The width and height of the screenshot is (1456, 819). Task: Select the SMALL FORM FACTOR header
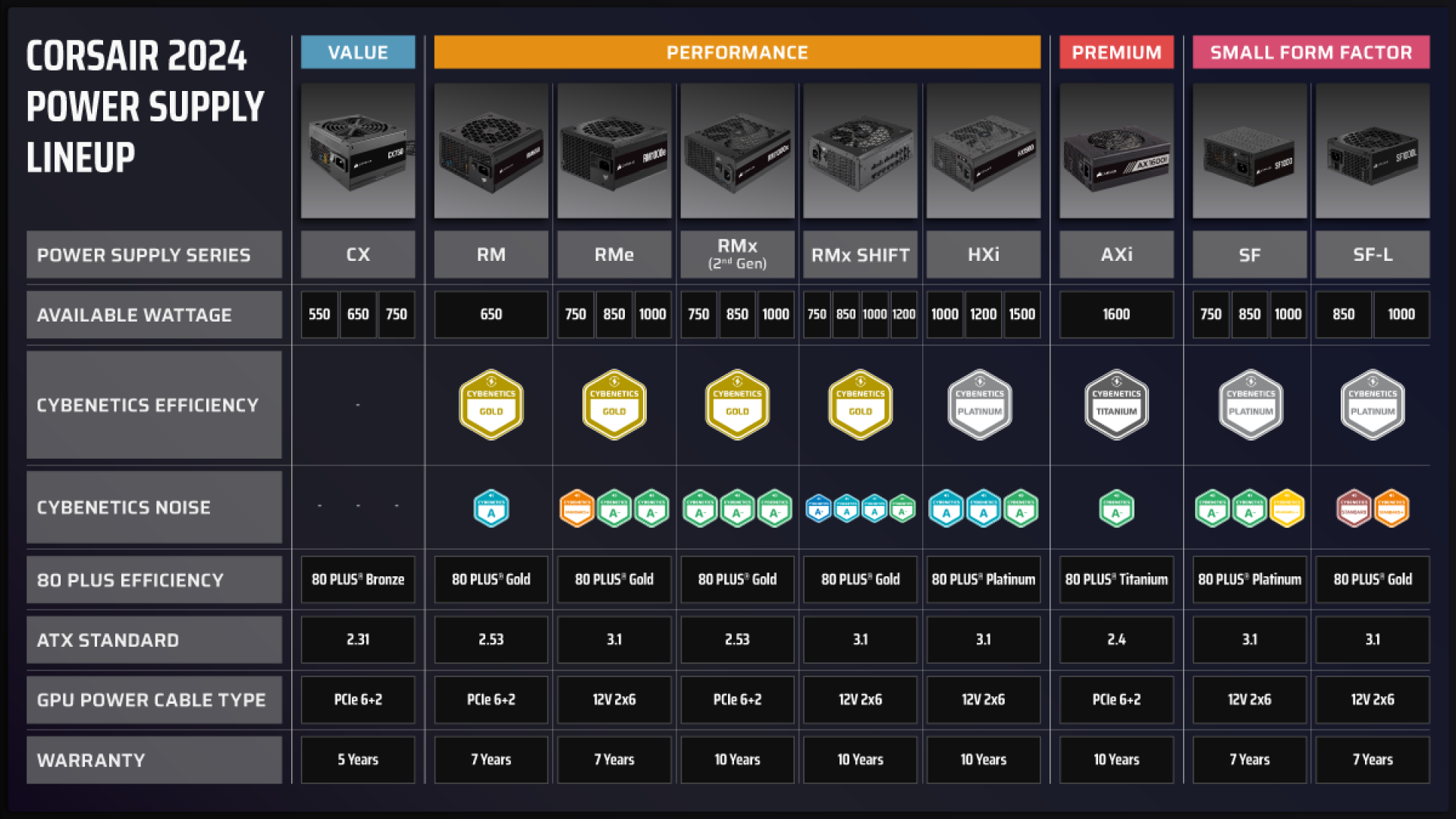pyautogui.click(x=1311, y=52)
